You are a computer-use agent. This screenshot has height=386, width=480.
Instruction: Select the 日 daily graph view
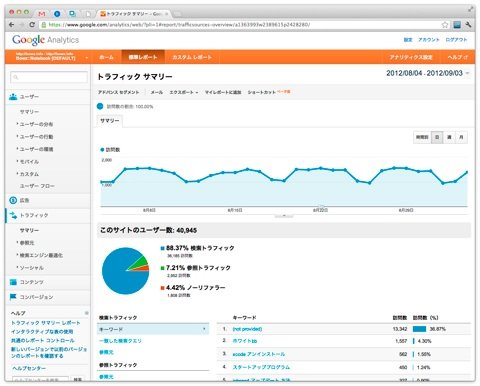pyautogui.click(x=437, y=137)
